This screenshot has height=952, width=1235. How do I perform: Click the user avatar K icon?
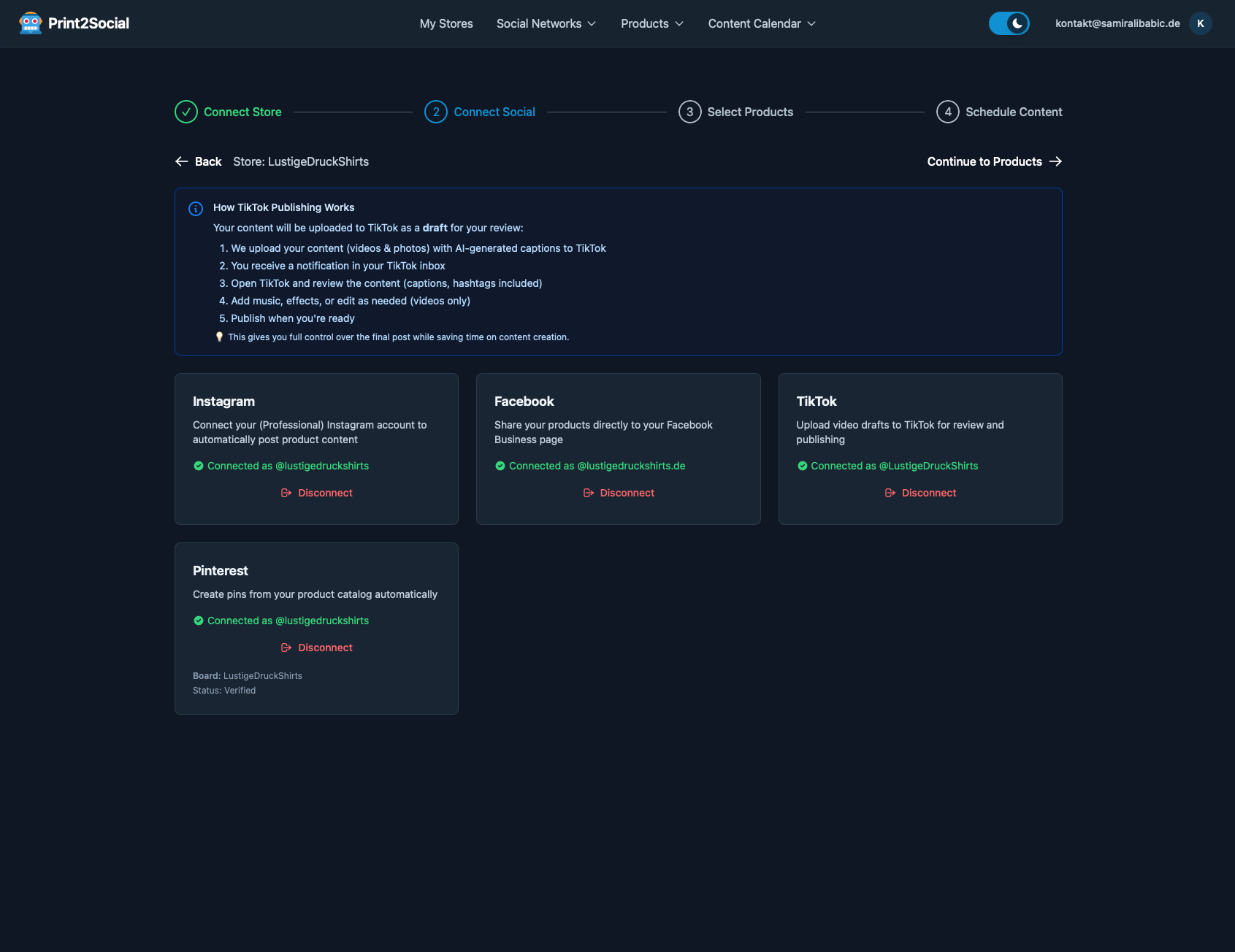coord(1201,23)
